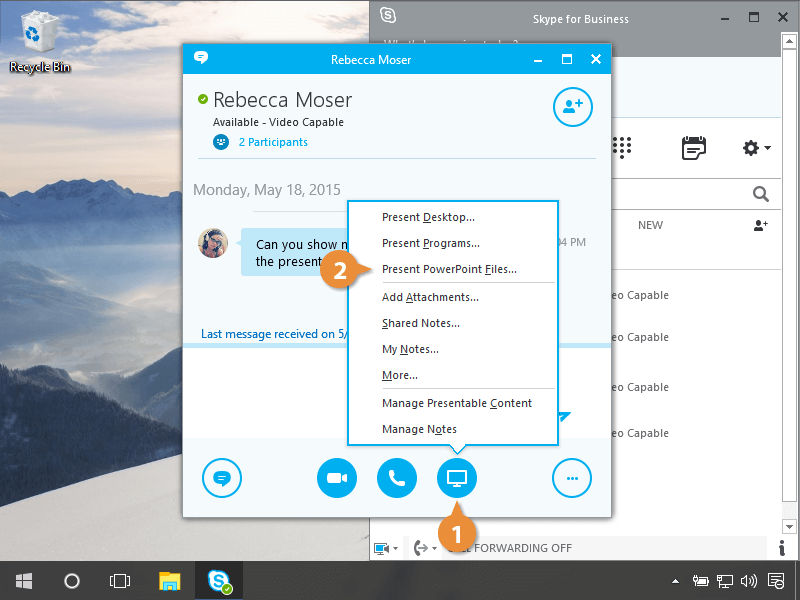Start an audio call with phone button
Viewport: 800px width, 600px height.
tap(397, 478)
